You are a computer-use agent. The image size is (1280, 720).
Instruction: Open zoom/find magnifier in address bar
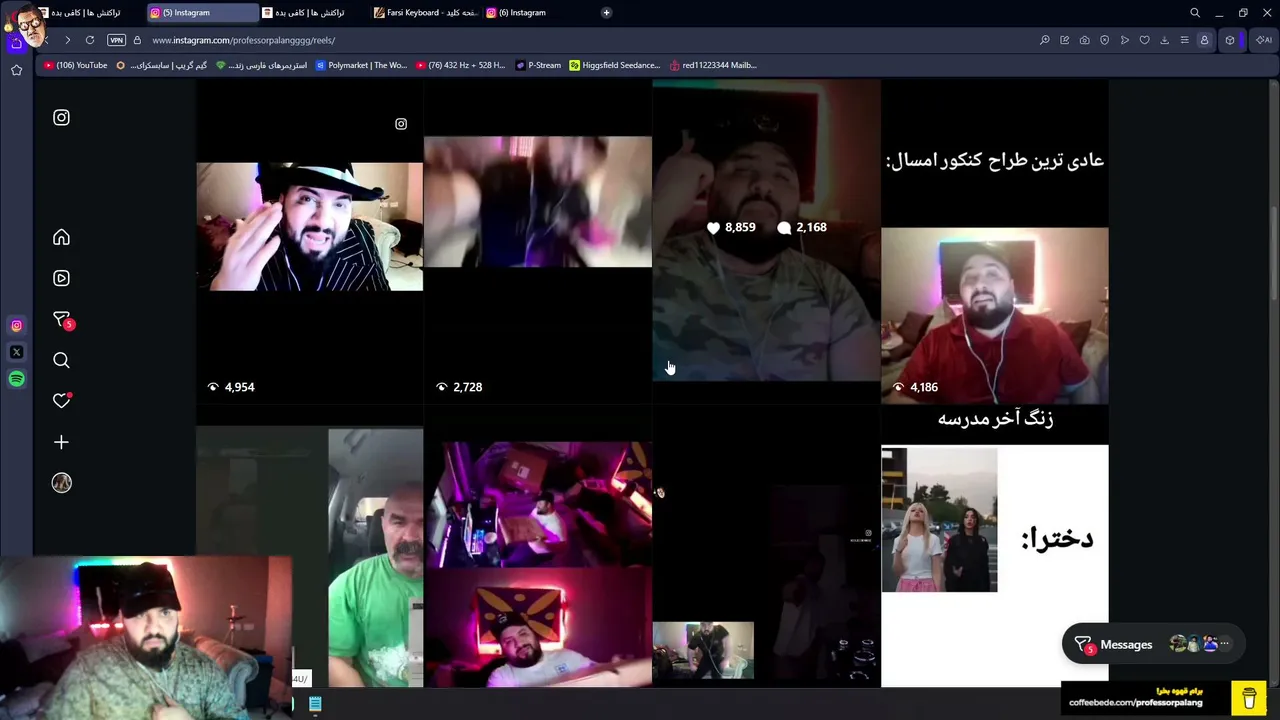(x=1045, y=40)
